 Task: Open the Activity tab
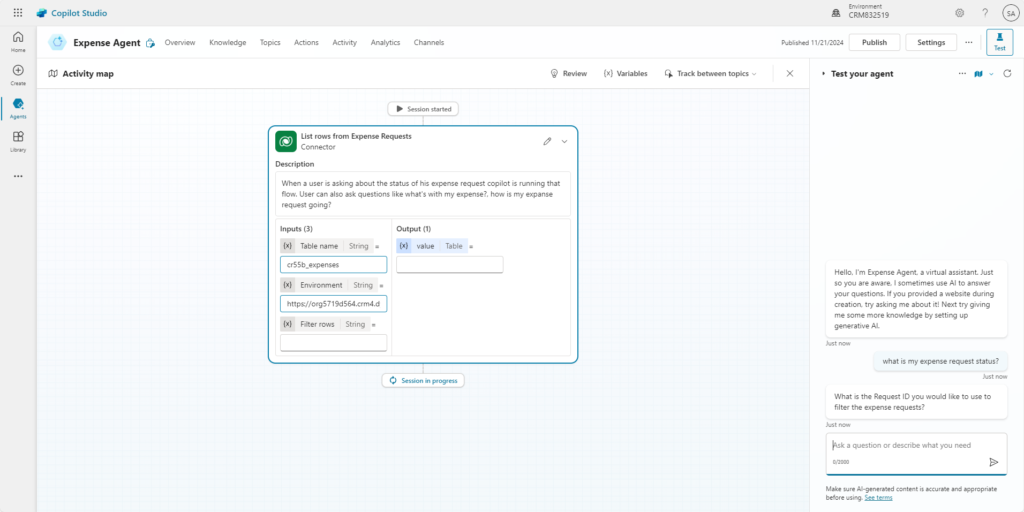pyautogui.click(x=345, y=42)
